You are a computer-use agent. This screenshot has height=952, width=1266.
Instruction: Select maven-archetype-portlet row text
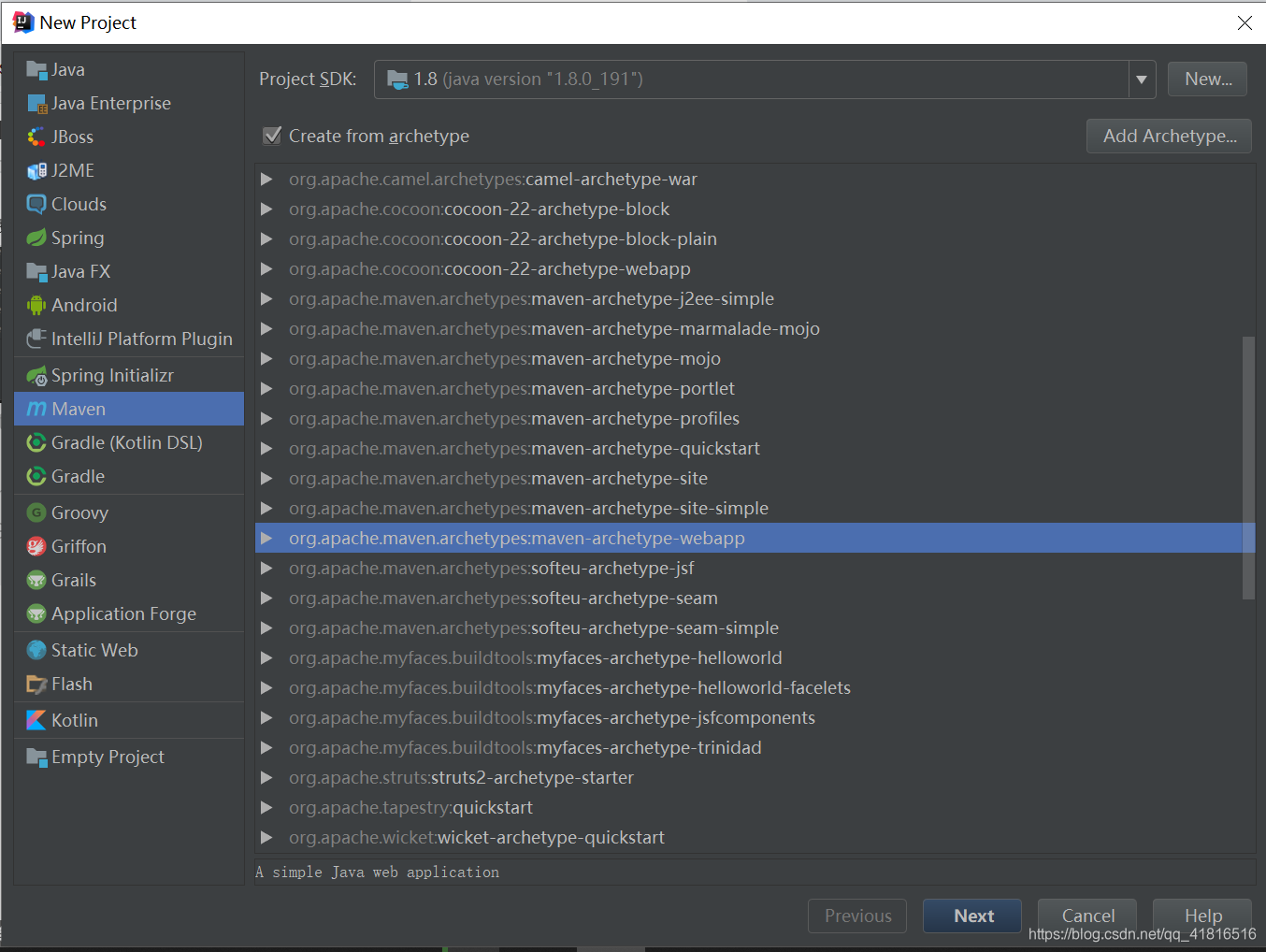click(511, 388)
